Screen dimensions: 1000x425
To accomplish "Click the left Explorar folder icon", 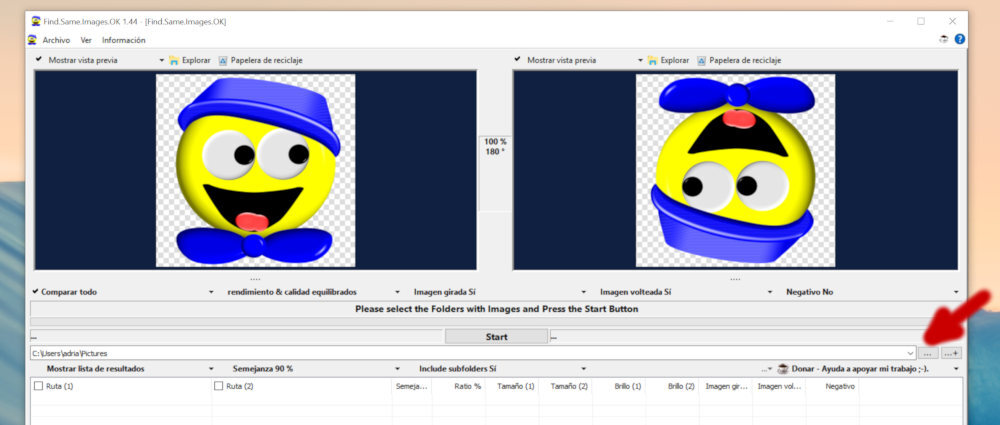I will 175,60.
